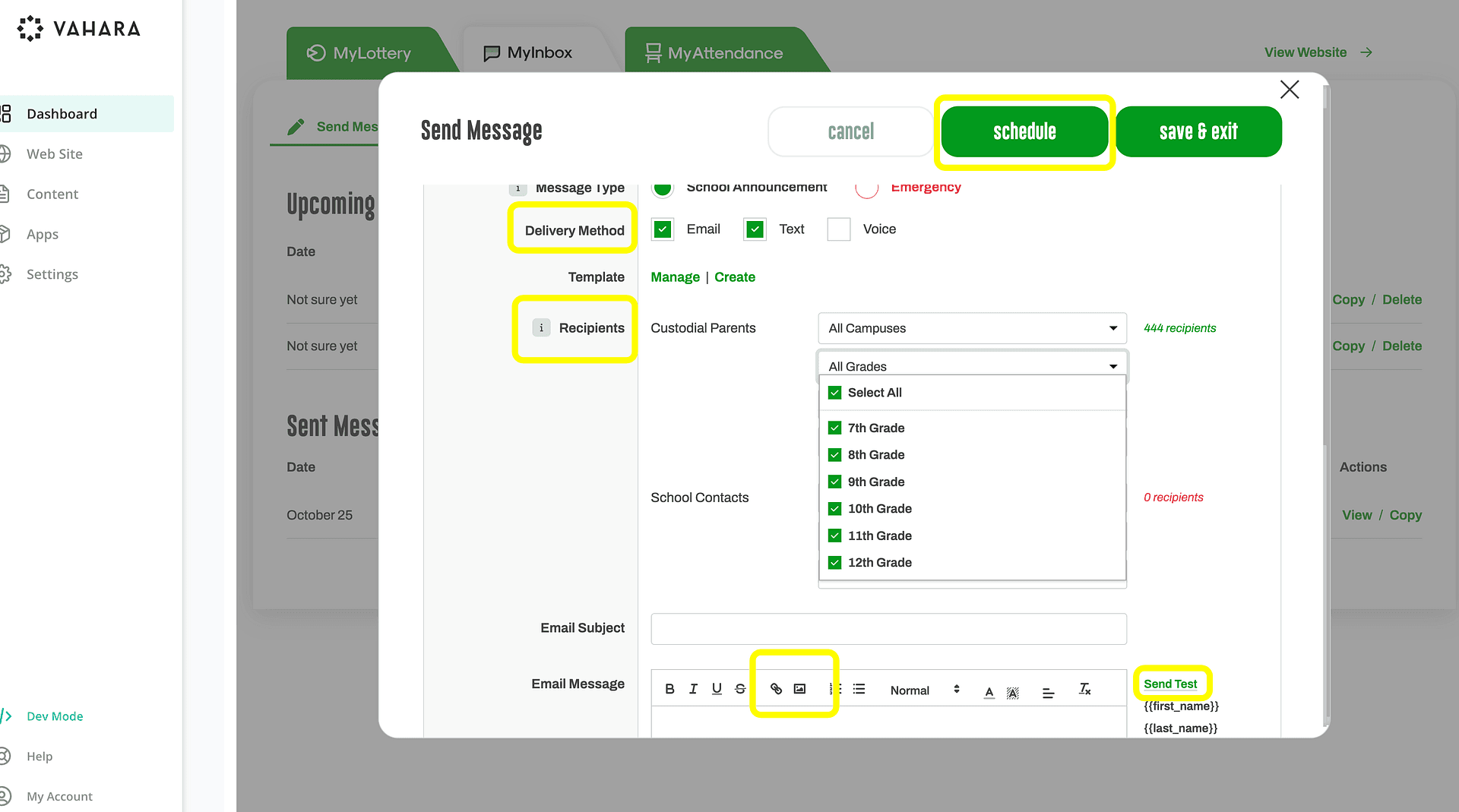Uncheck 9th Grade in grade list

[834, 482]
